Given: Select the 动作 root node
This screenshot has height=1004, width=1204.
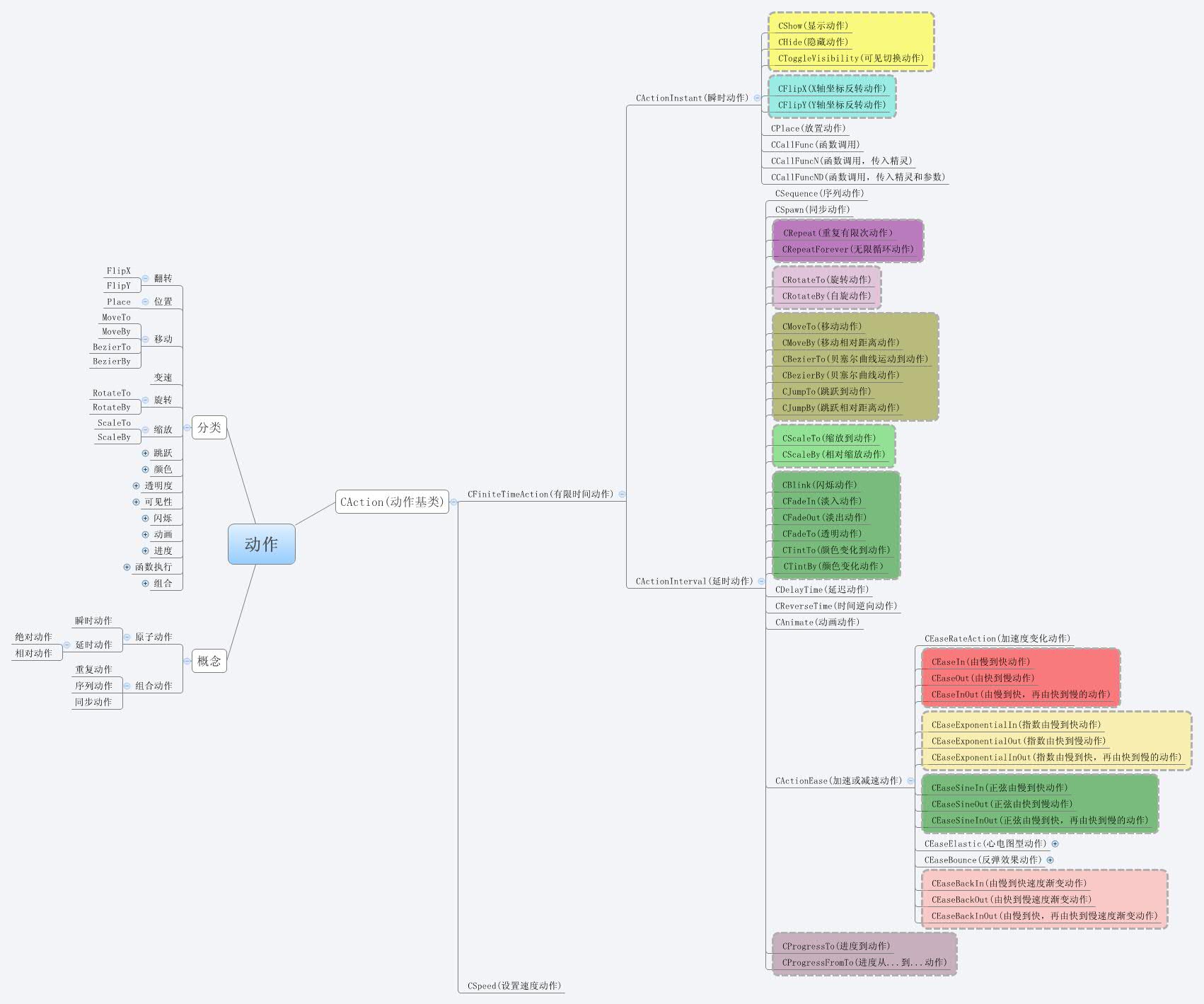Looking at the screenshot, I should click(x=261, y=544).
